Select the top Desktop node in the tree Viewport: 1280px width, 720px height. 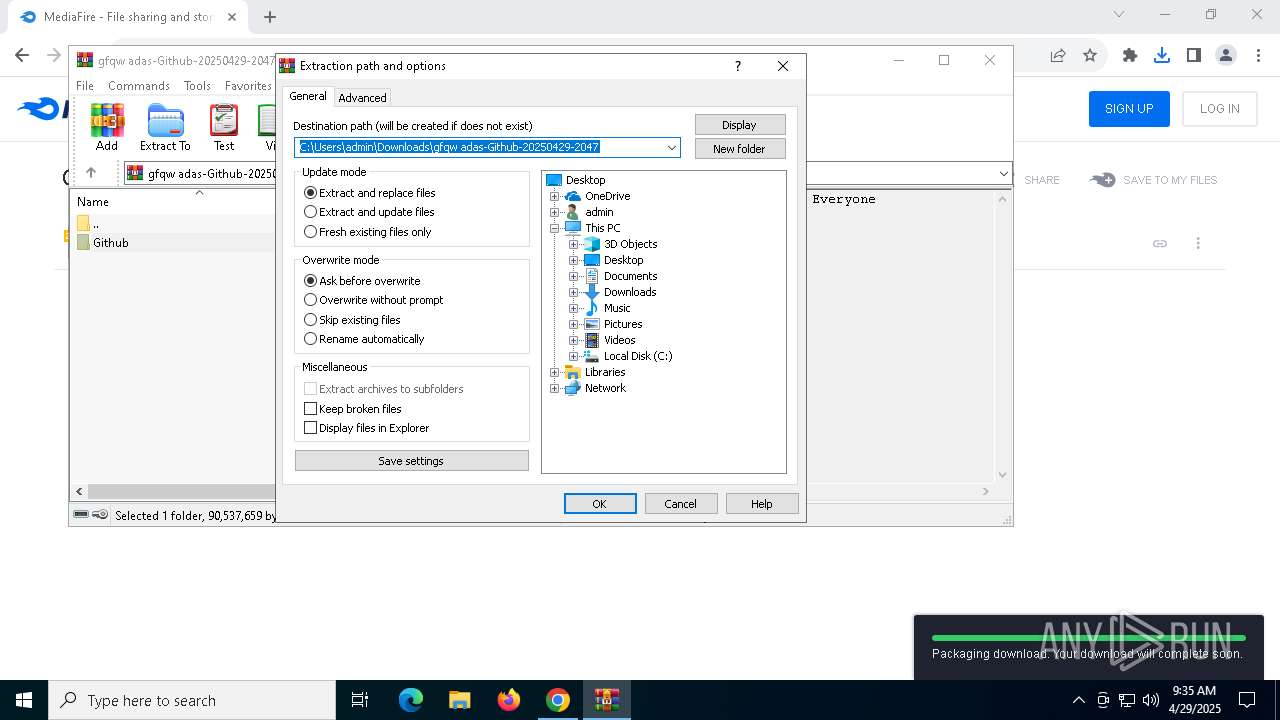pyautogui.click(x=585, y=180)
